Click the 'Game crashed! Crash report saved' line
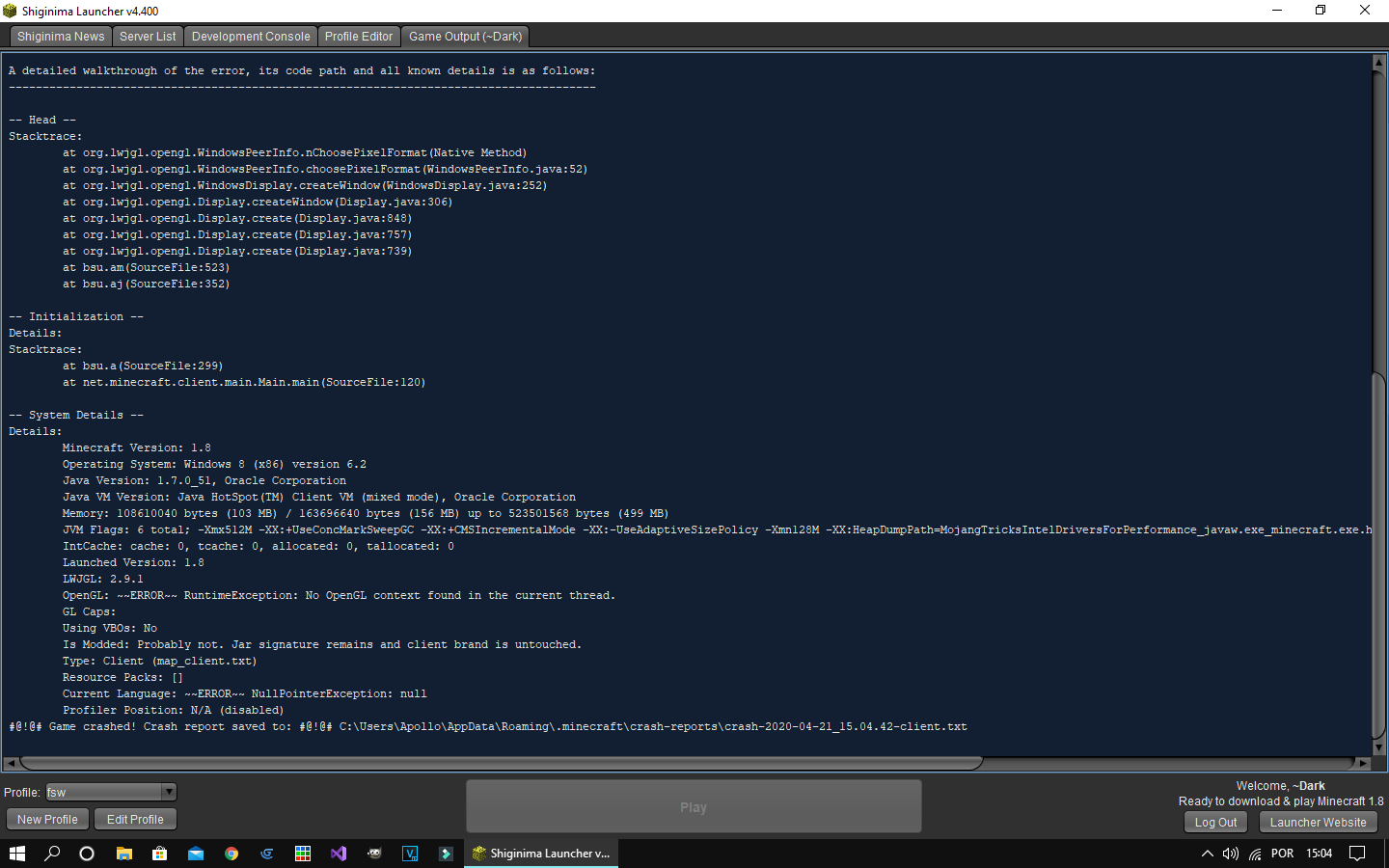Viewport: 1389px width, 868px height. (488, 726)
